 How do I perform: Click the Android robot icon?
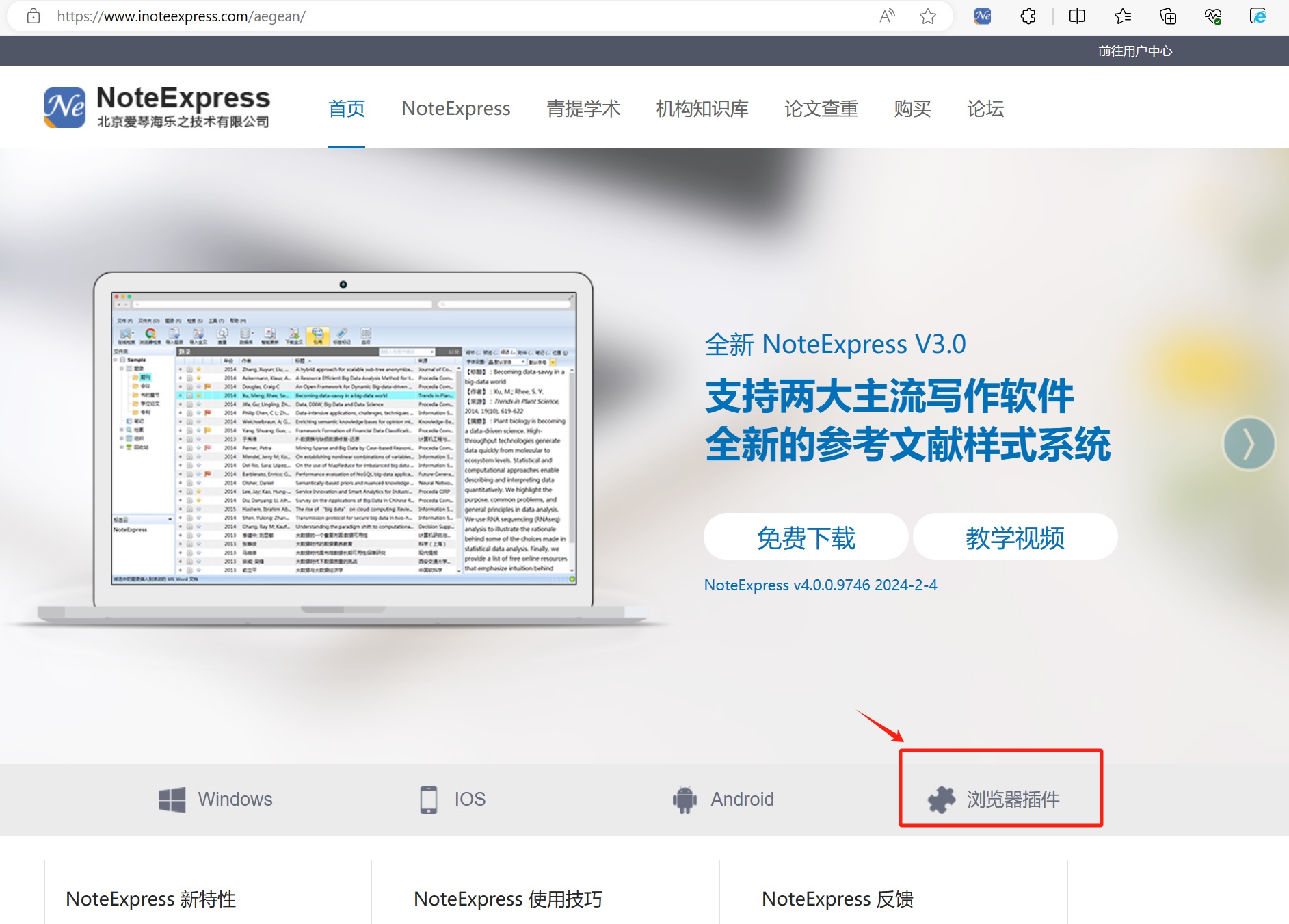click(x=685, y=799)
